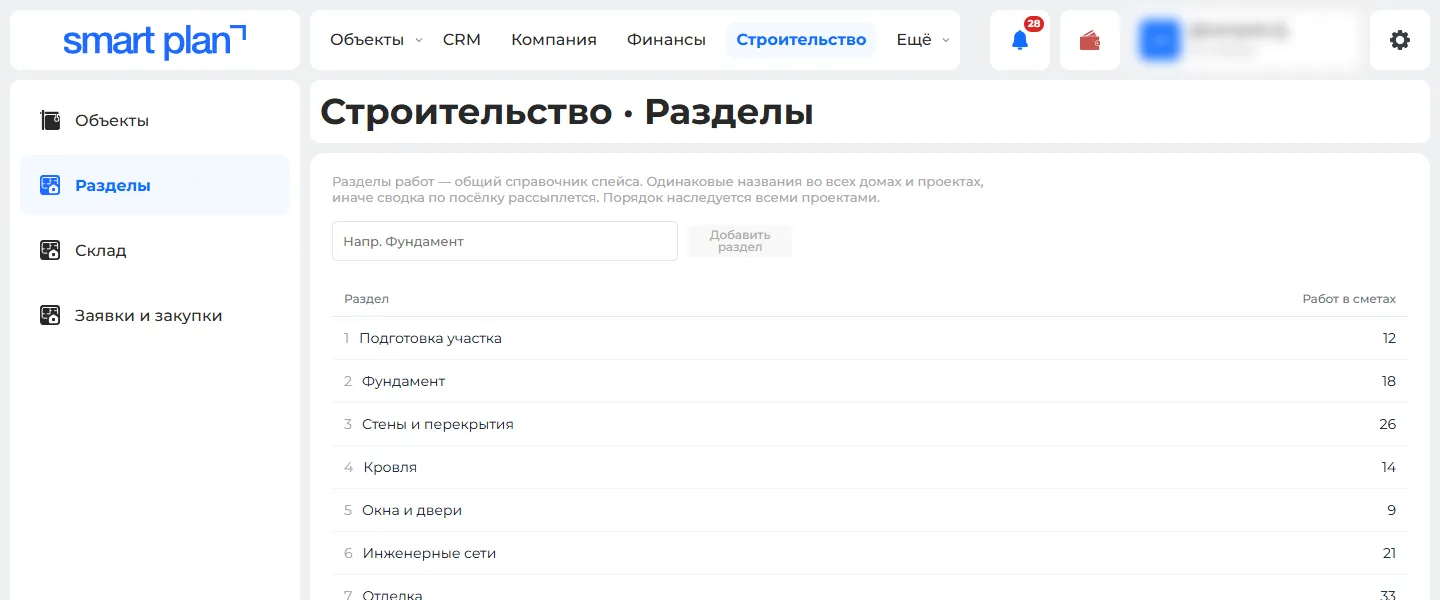This screenshot has width=1440, height=600.
Task: Click count 26 in Стены и перекрытия row
Action: coord(1387,424)
